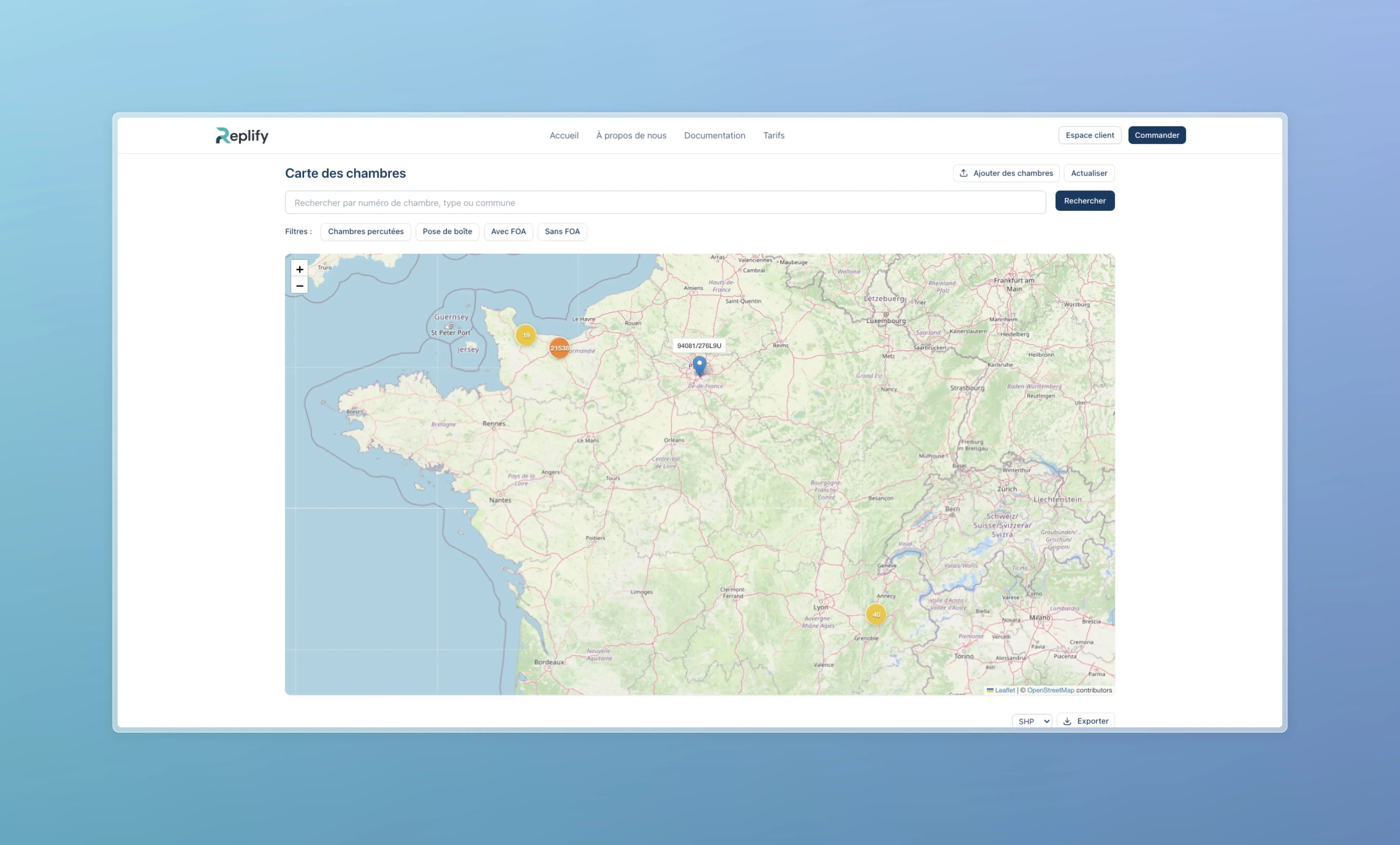Click the blue chamber marker pin
The width and height of the screenshot is (1400, 845).
(x=699, y=365)
